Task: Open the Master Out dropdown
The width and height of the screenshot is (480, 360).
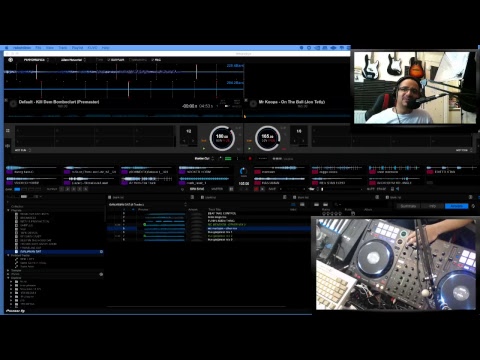Action: coord(204,159)
